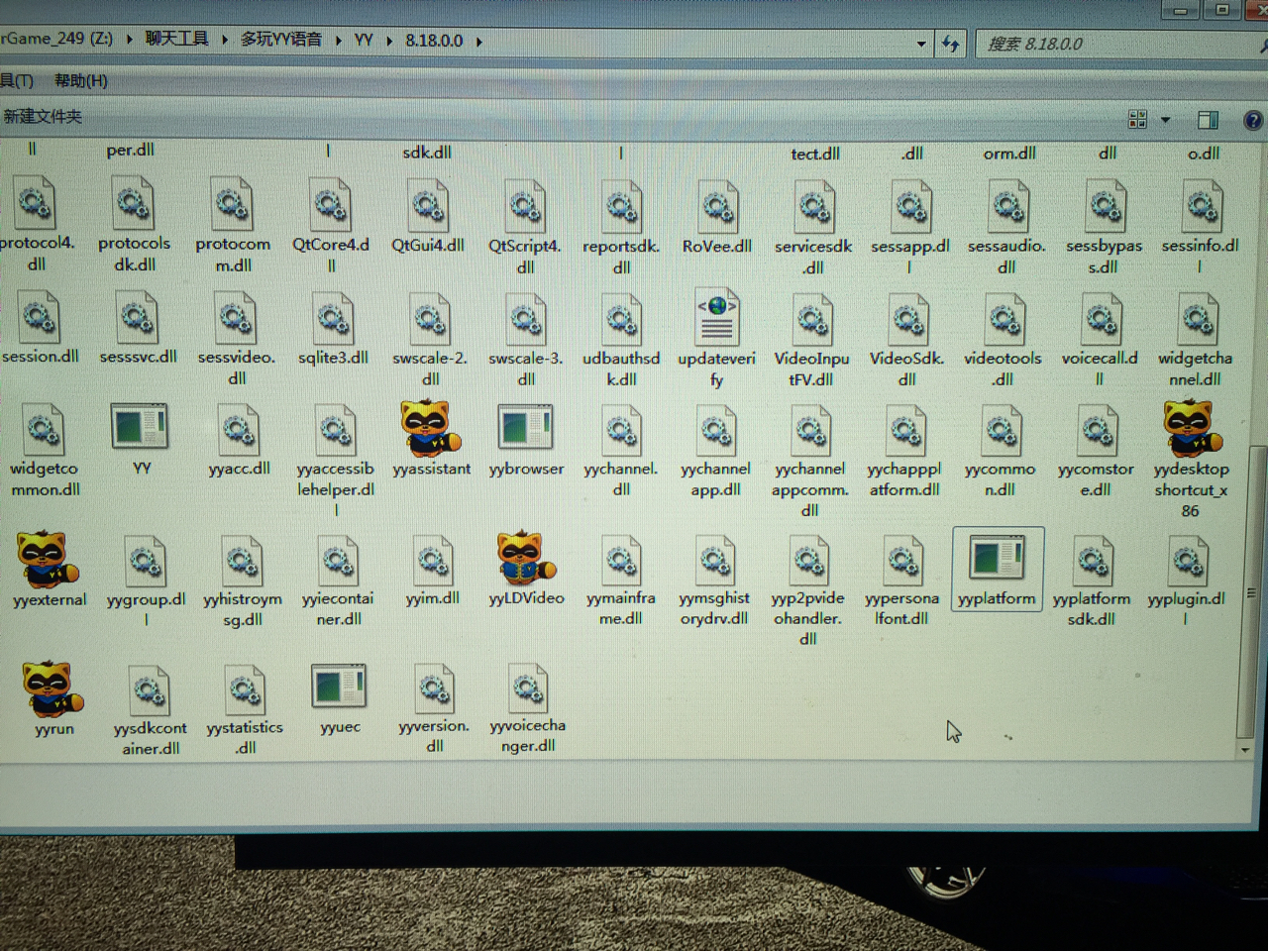Toggle the preview pane button
The height and width of the screenshot is (952, 1269).
[1208, 120]
